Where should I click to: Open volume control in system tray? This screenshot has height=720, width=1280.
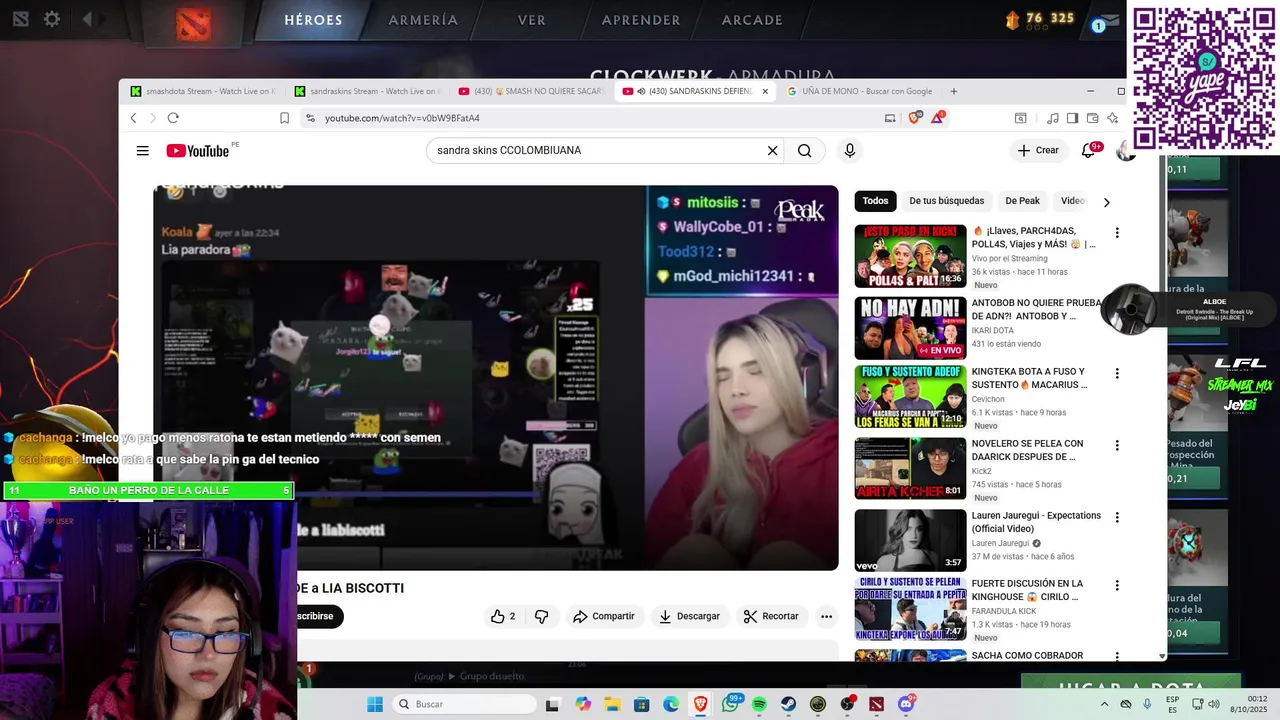1214,704
